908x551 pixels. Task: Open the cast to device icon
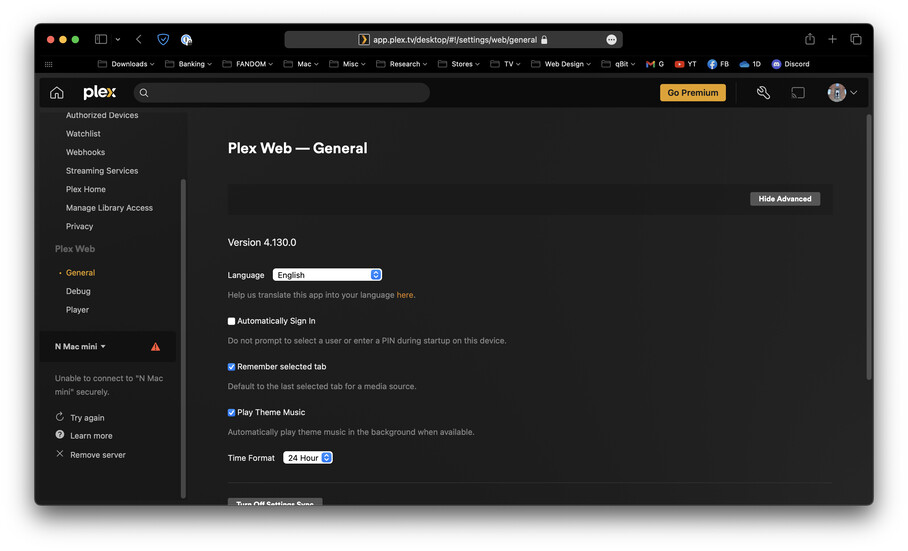(x=798, y=93)
